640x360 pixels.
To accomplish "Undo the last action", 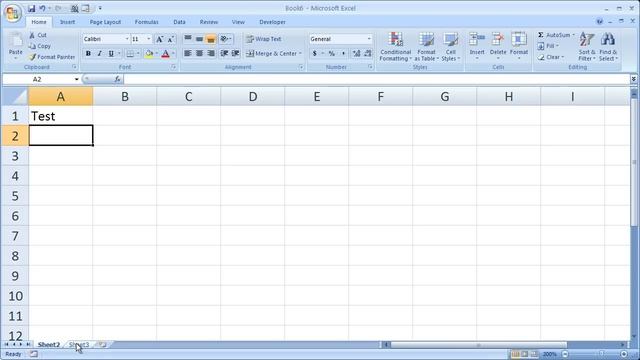I will point(42,8).
